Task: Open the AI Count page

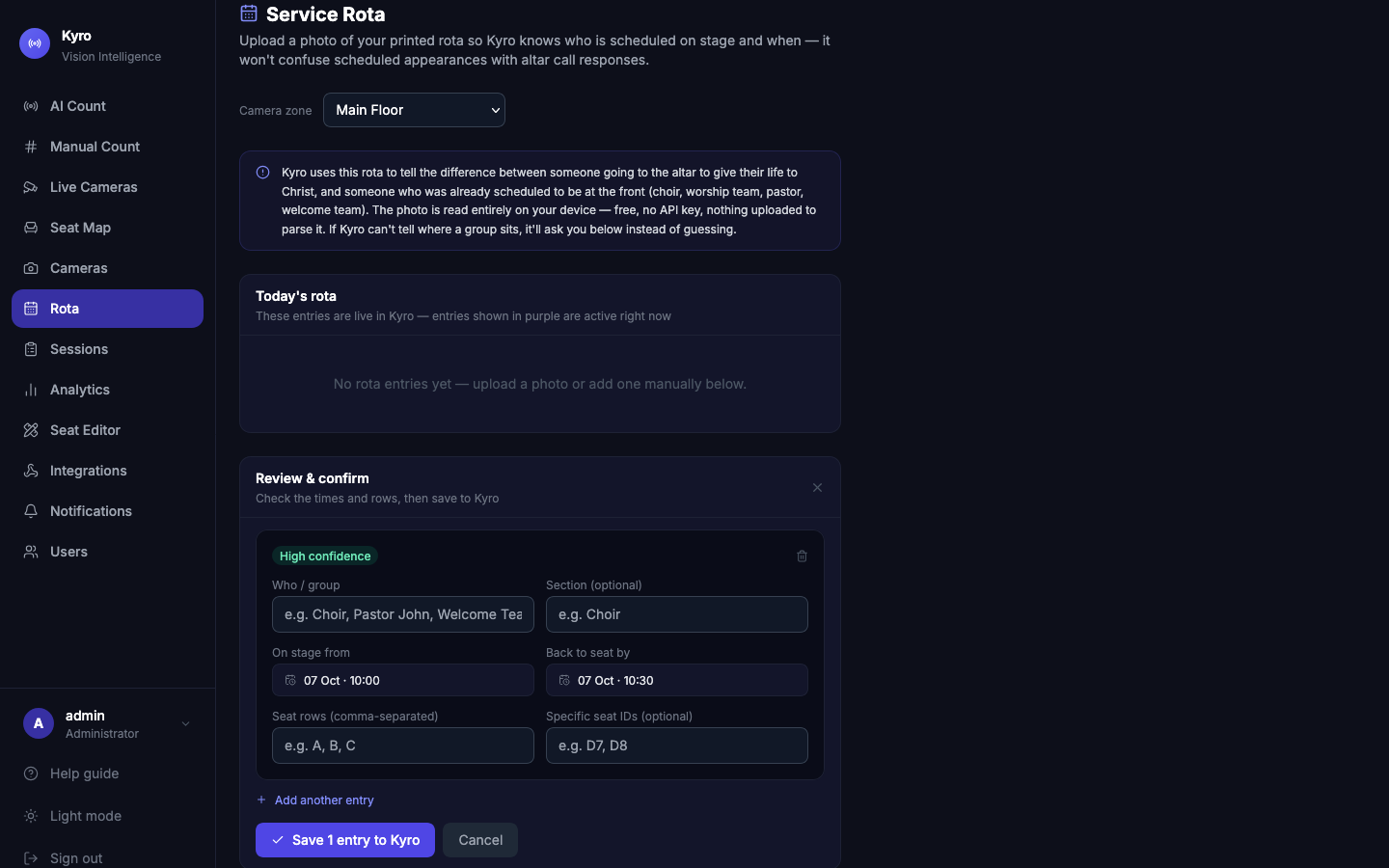Action: click(107, 106)
